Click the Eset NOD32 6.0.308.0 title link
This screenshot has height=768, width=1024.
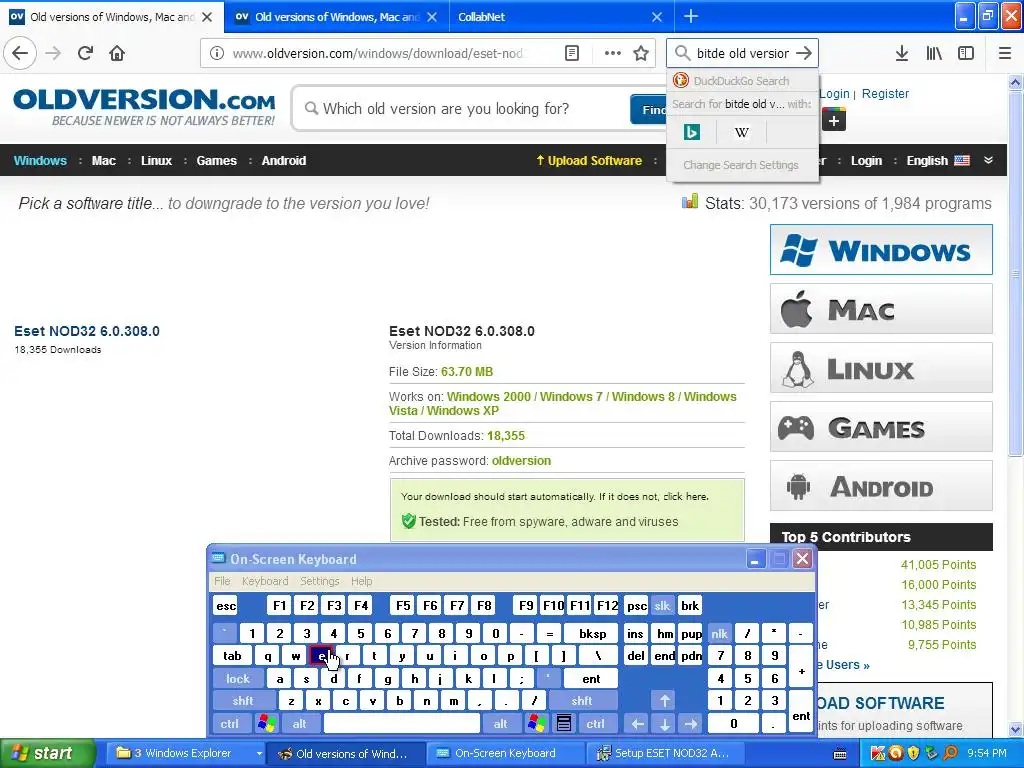pyautogui.click(x=87, y=331)
